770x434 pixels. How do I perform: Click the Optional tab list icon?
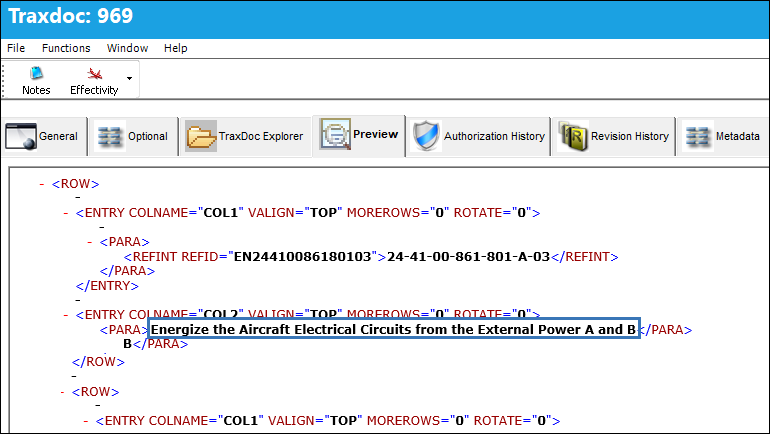(x=109, y=136)
